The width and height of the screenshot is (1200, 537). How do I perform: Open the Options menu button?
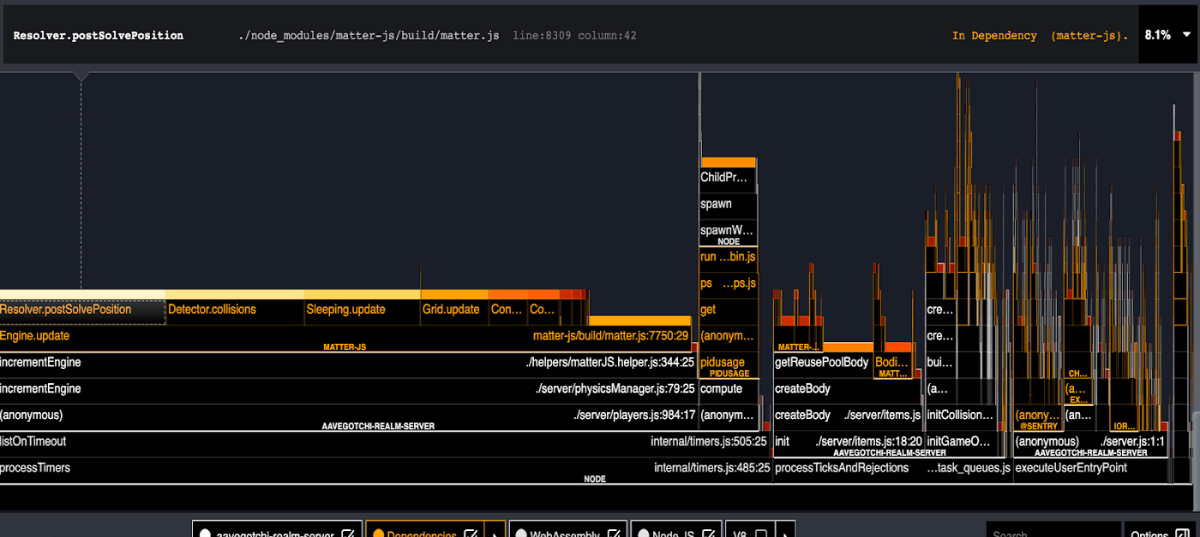[x=1160, y=530]
